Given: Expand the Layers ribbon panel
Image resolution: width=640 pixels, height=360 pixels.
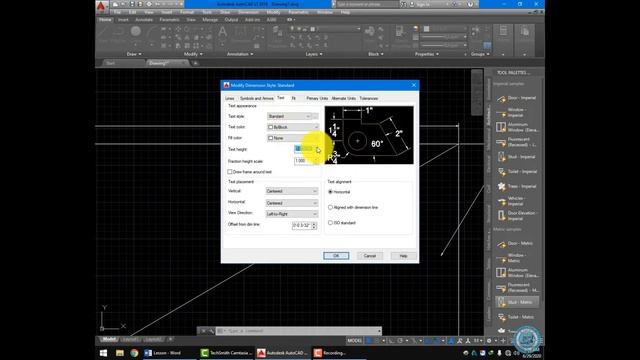Looking at the screenshot, I should point(313,54).
